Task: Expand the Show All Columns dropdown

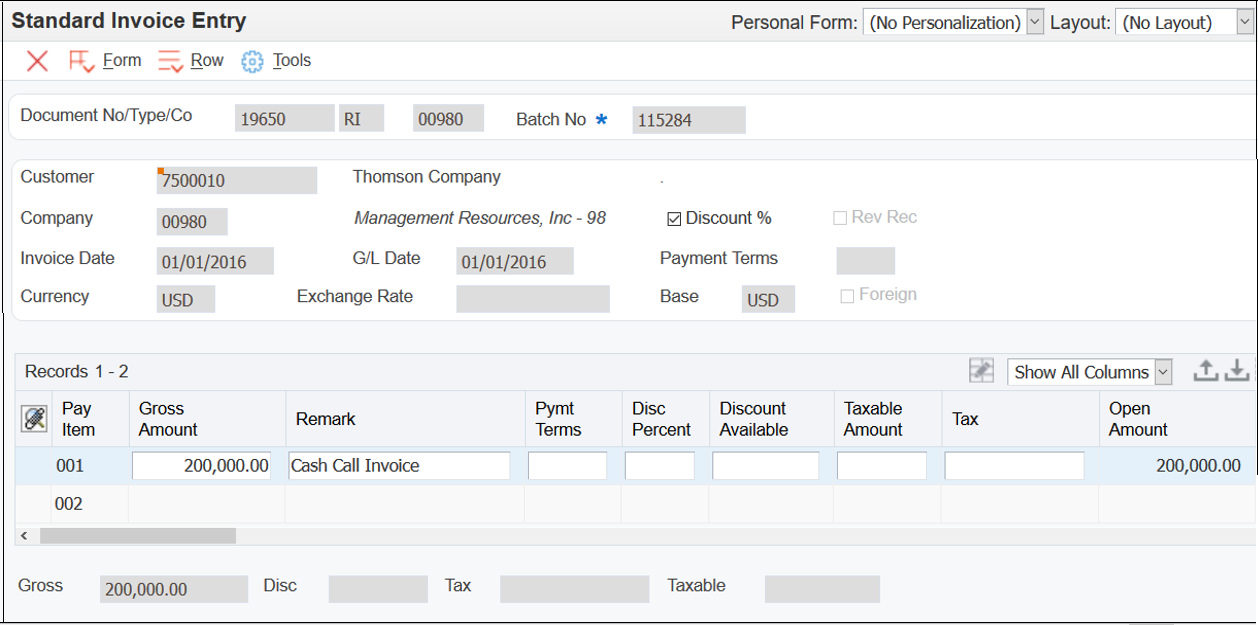Action: click(1161, 371)
